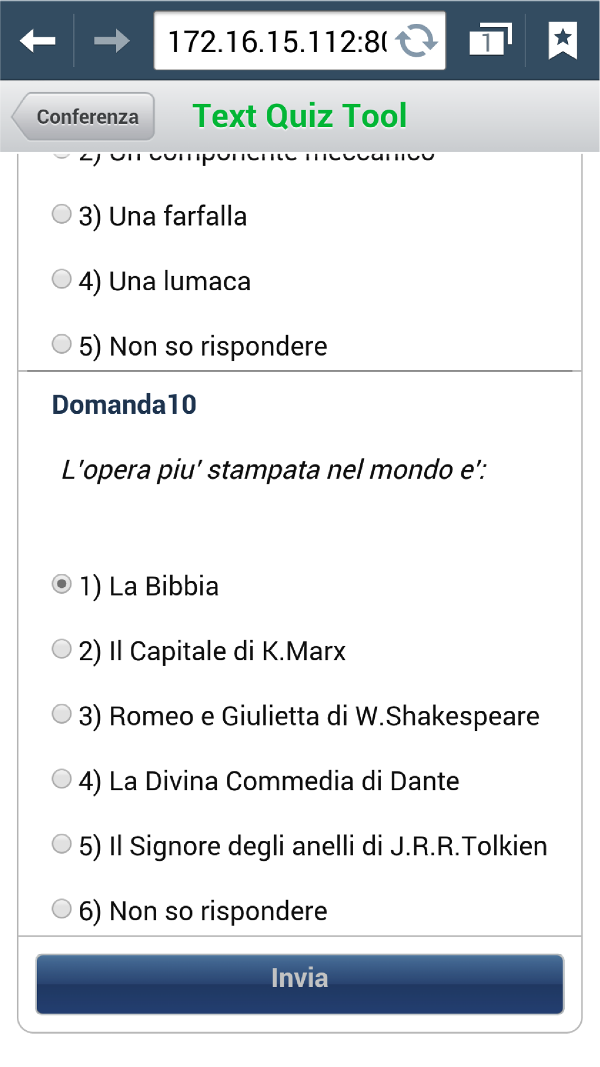Reload the page with refresh icon
600x1067 pixels.
[416, 41]
